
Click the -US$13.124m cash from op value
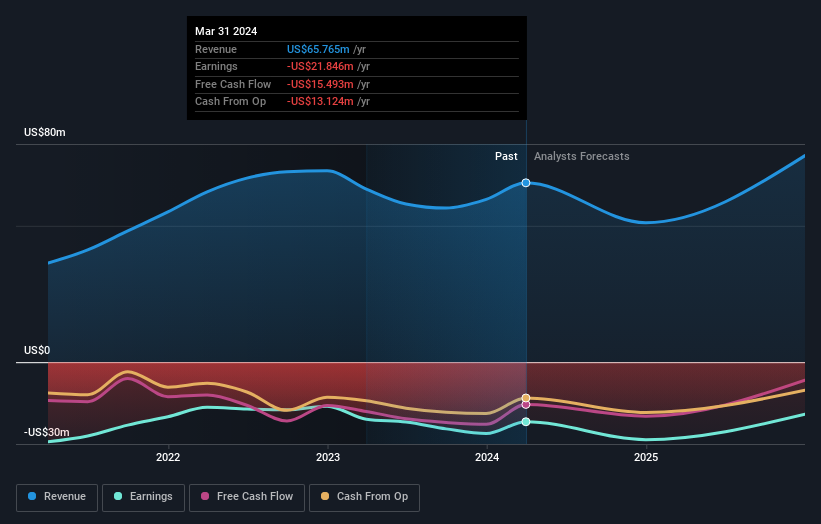click(x=320, y=102)
